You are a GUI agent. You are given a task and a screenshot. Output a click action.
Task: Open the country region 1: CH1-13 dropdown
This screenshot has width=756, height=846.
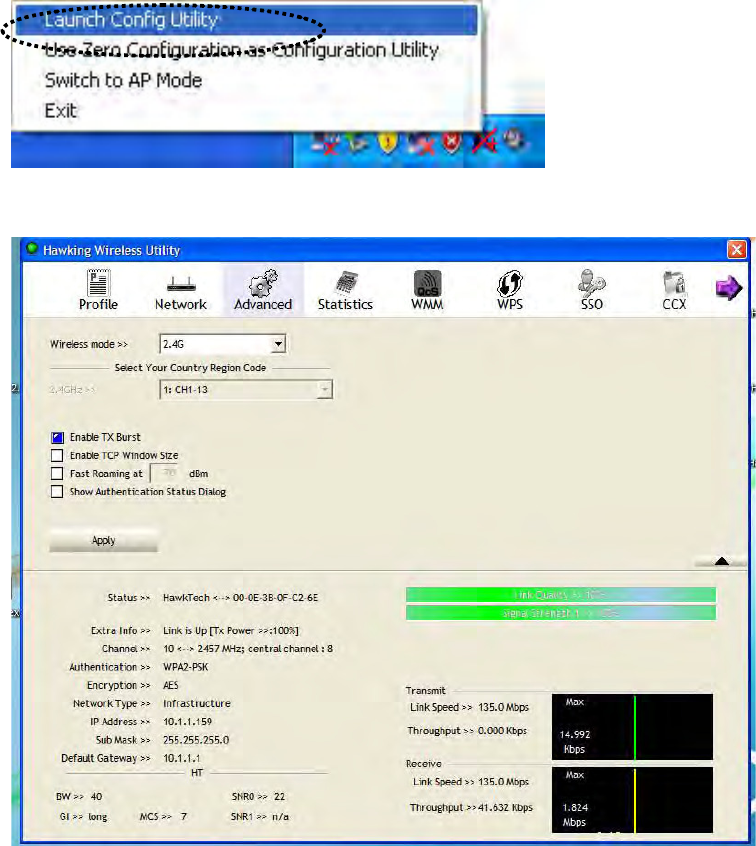pos(246,390)
